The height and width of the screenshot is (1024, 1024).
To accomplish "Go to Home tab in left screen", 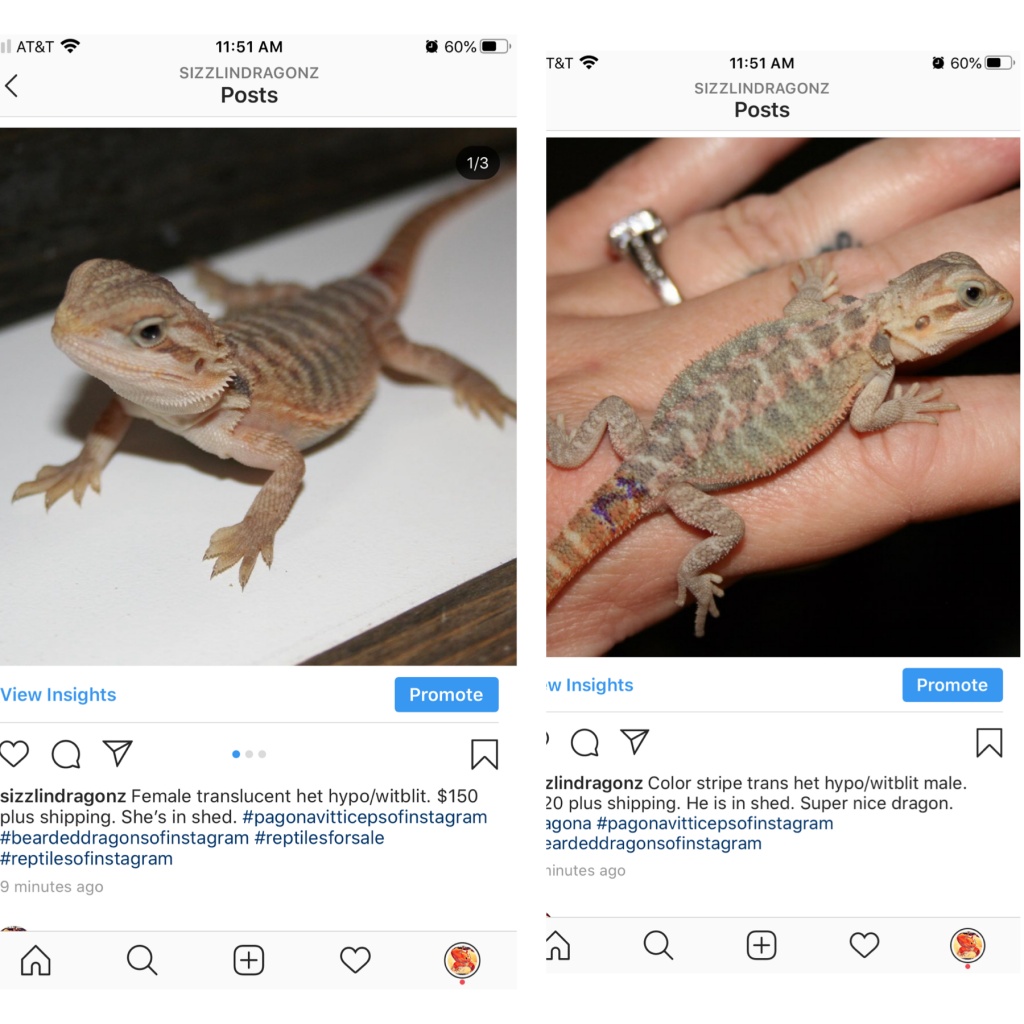I will pos(36,960).
